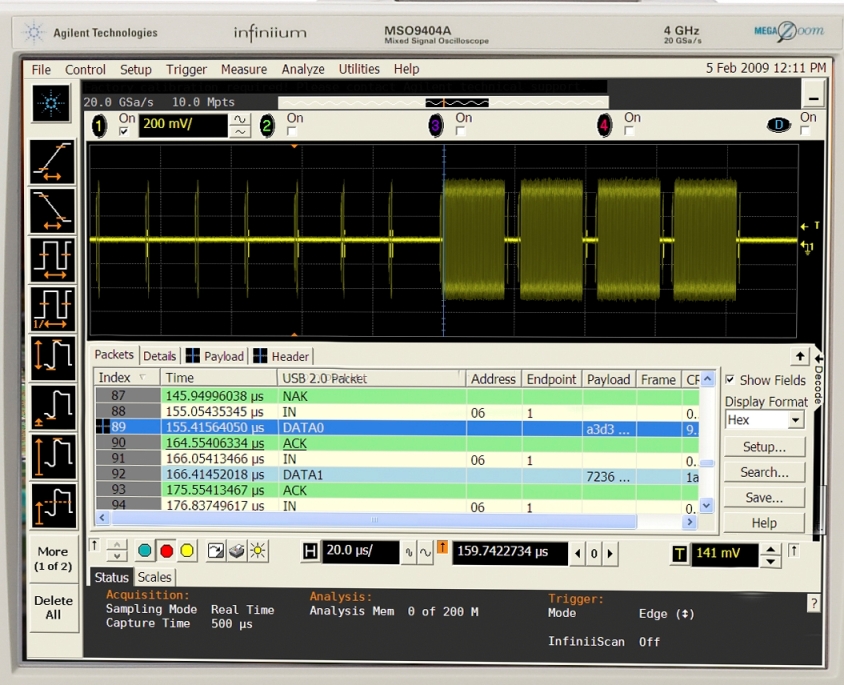Click the Delete All button

tap(53, 608)
